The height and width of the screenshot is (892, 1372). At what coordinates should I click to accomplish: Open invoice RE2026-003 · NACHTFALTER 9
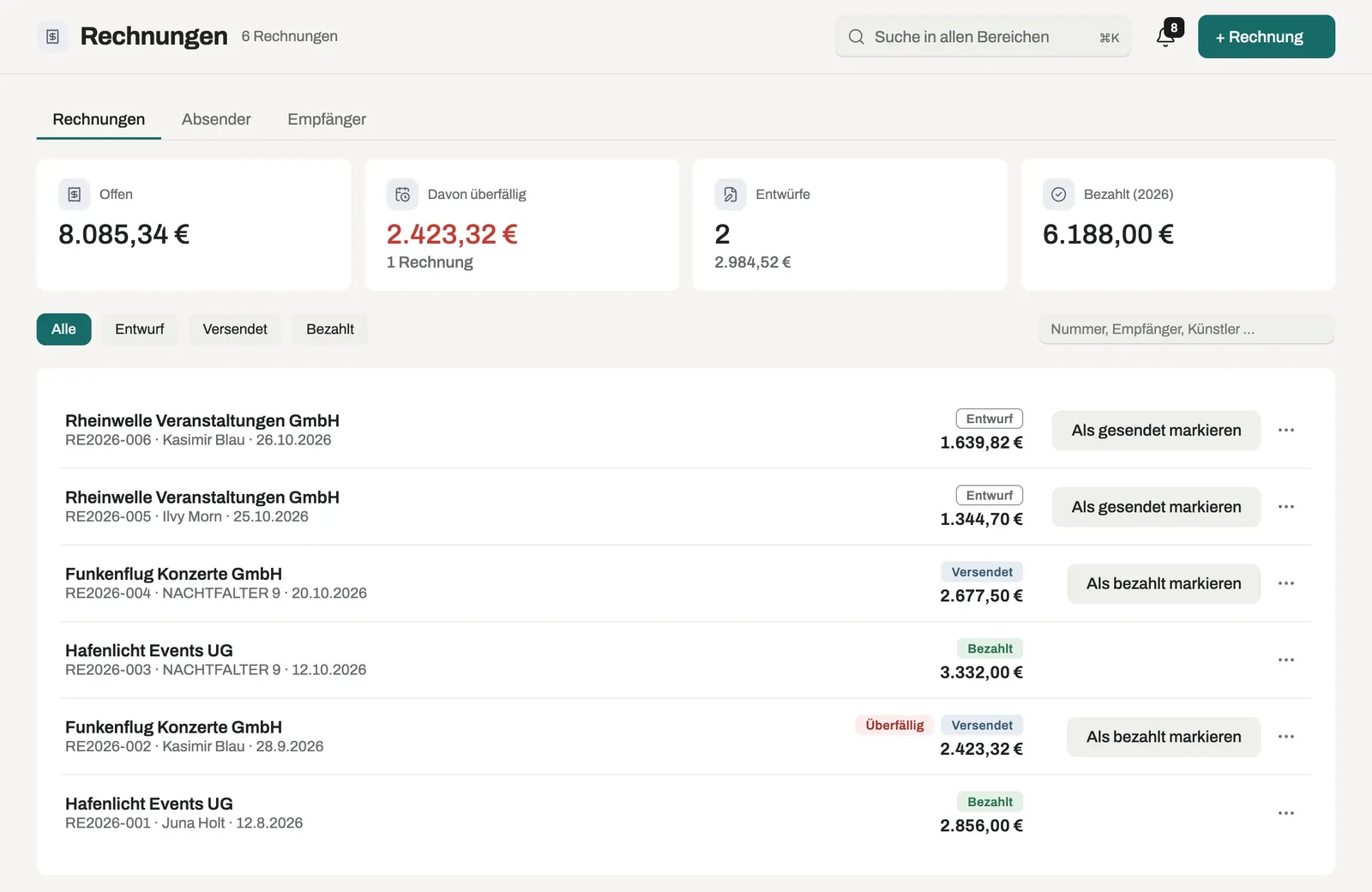pyautogui.click(x=685, y=660)
